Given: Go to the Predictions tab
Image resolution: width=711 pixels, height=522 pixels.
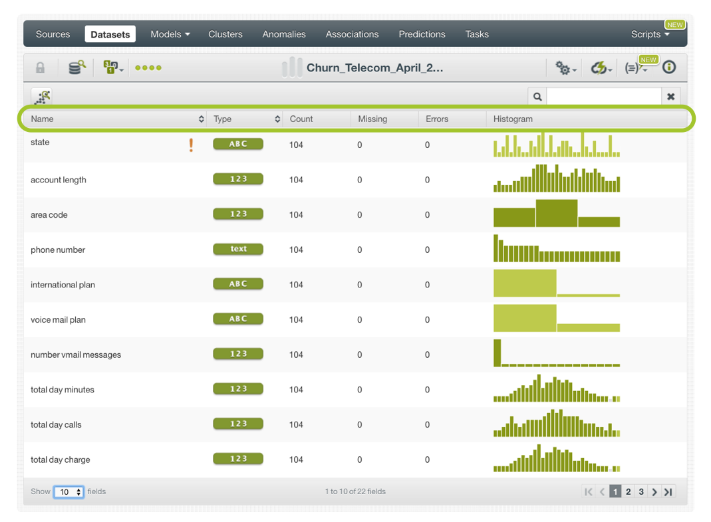Looking at the screenshot, I should [x=422, y=34].
